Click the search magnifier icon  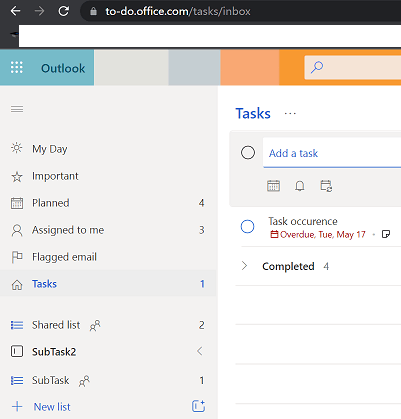tap(317, 67)
